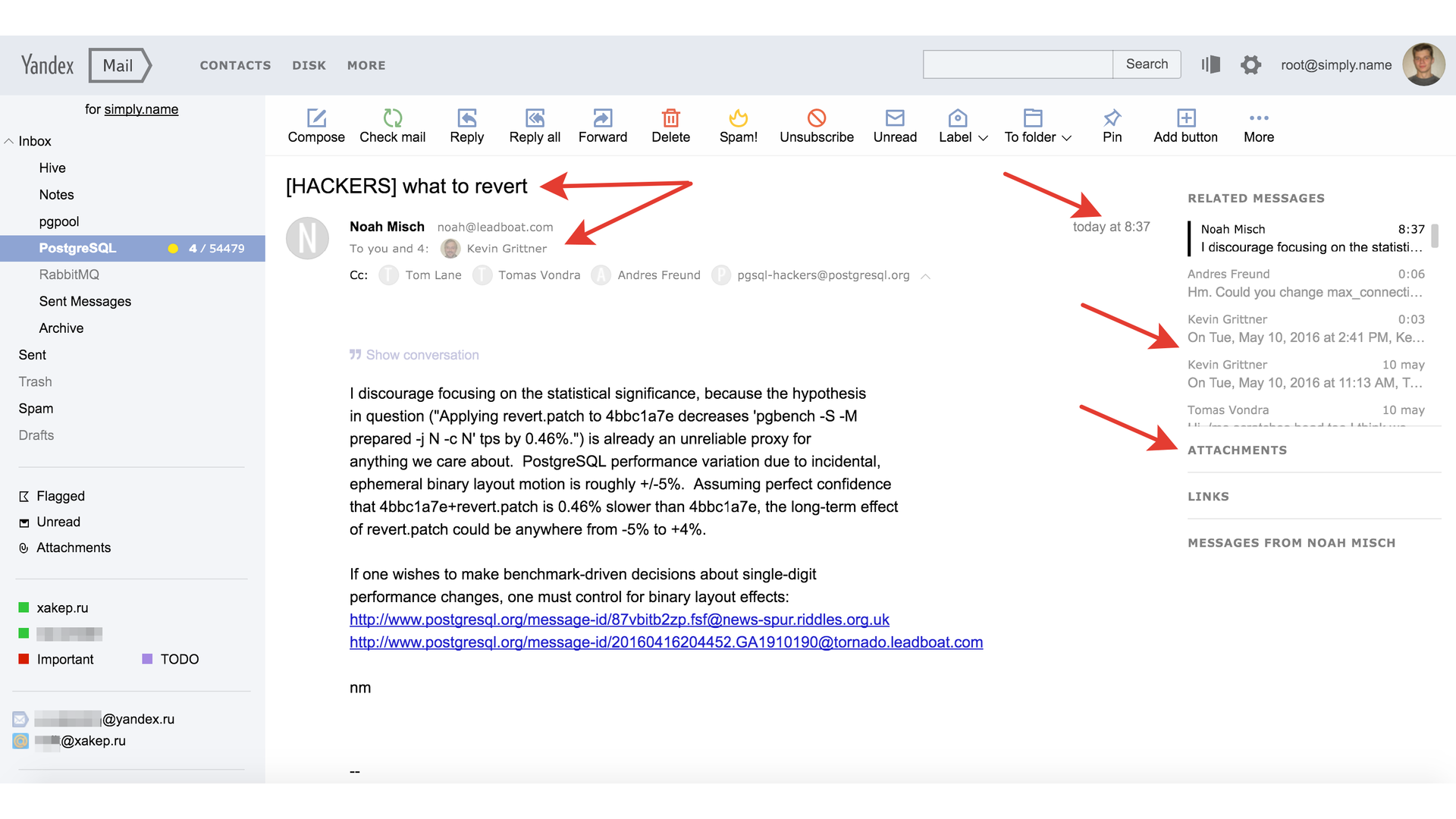Toggle the Unread folder in sidebar
Viewport: 1456px width, 819px height.
pos(57,521)
